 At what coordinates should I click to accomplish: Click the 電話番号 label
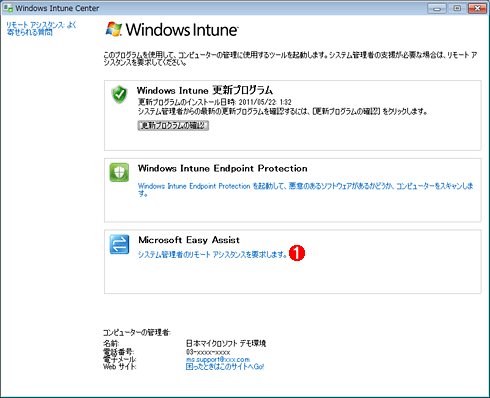tap(118, 352)
